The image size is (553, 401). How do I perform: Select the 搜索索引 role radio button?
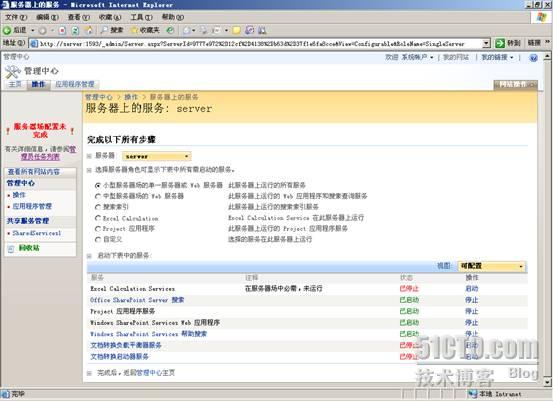coord(98,207)
